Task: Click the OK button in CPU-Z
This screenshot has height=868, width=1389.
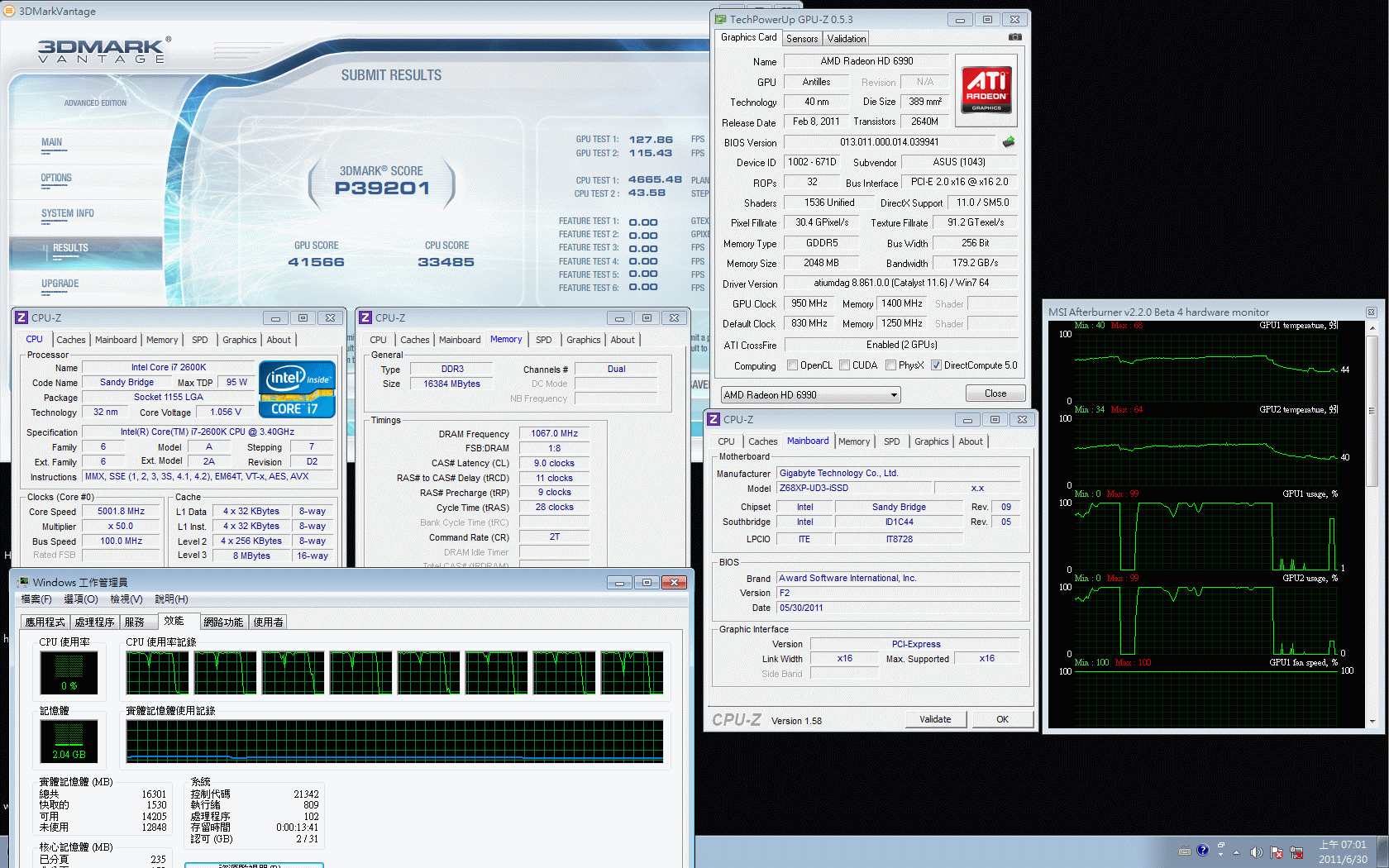Action: (x=1002, y=719)
